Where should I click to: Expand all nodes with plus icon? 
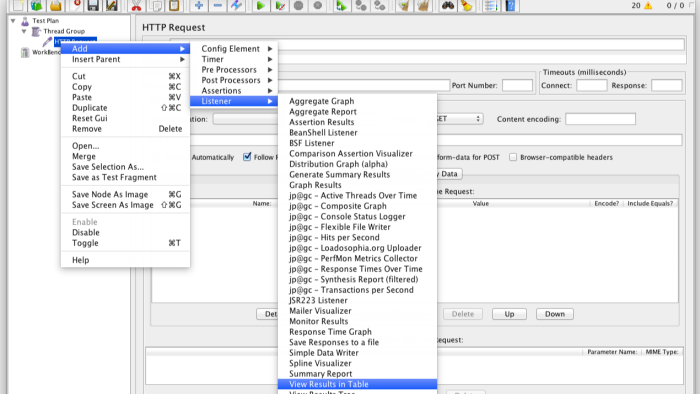[x=199, y=5]
